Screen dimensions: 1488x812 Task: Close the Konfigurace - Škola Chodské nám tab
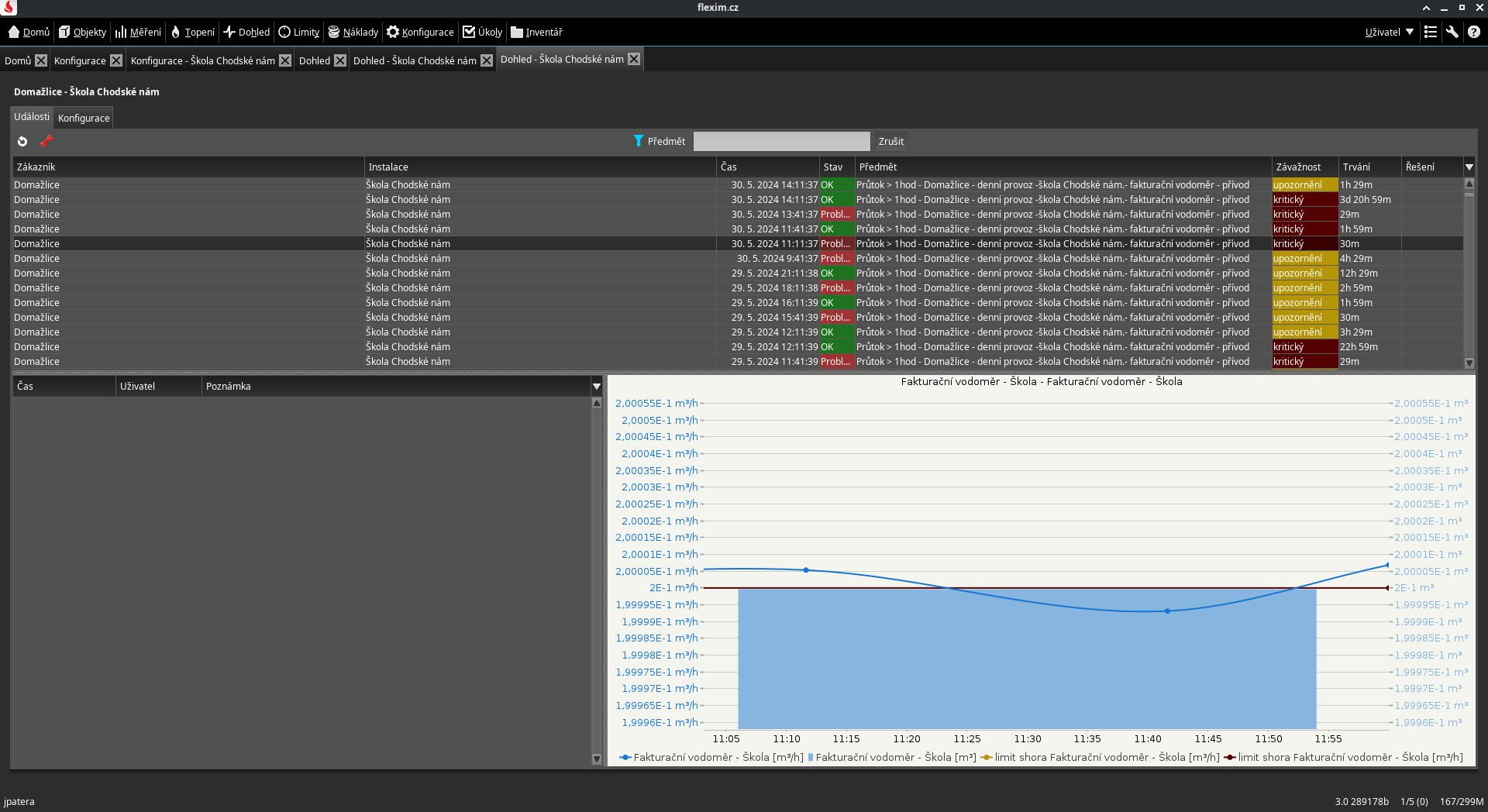(x=285, y=60)
